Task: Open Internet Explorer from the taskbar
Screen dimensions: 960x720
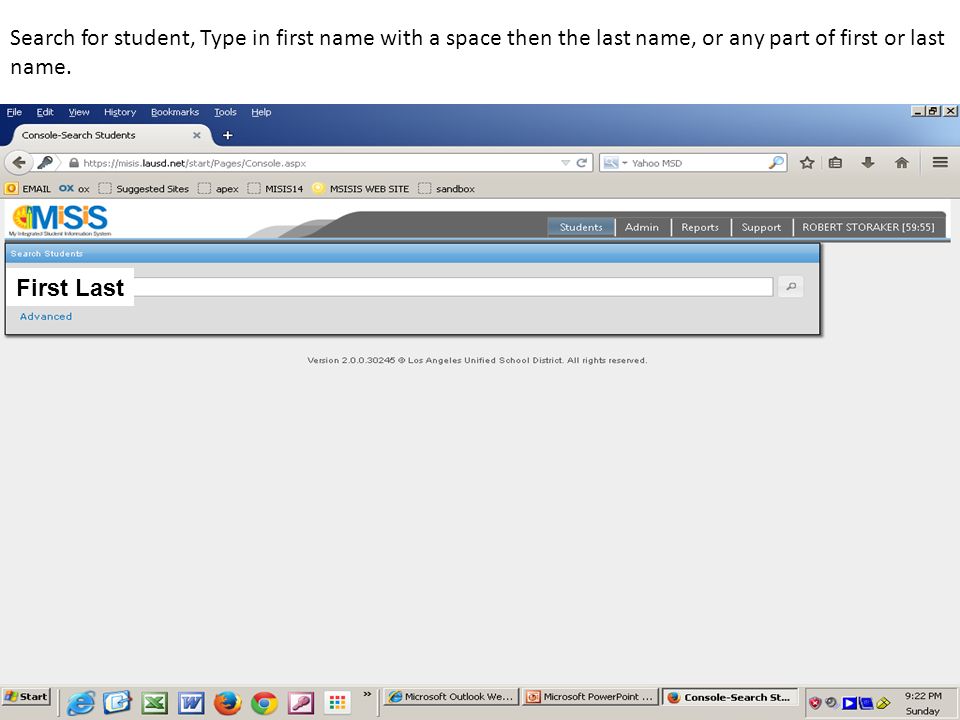Action: tap(81, 703)
